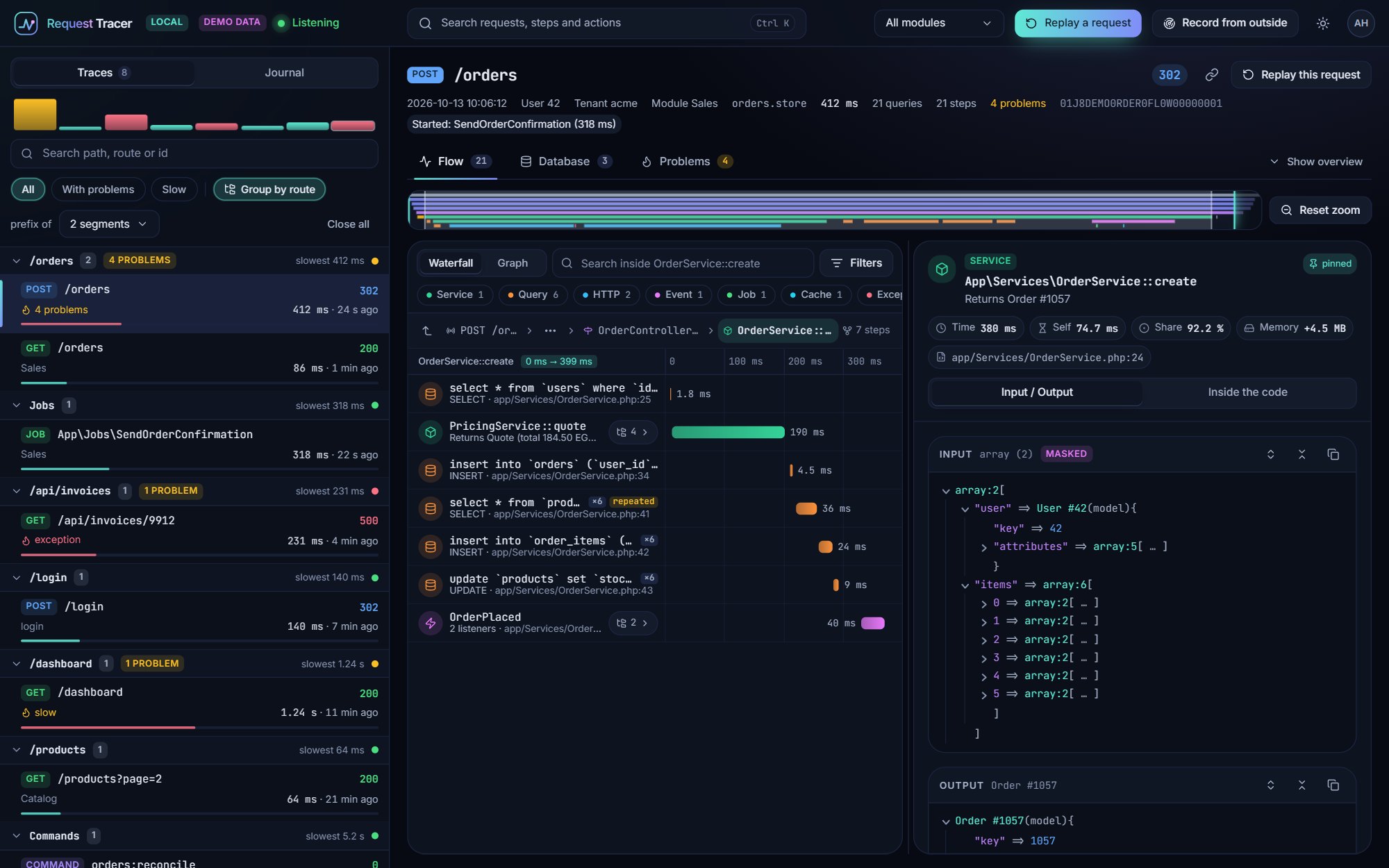Expand the OUTPUT panel with the expand-all icon

1271,785
